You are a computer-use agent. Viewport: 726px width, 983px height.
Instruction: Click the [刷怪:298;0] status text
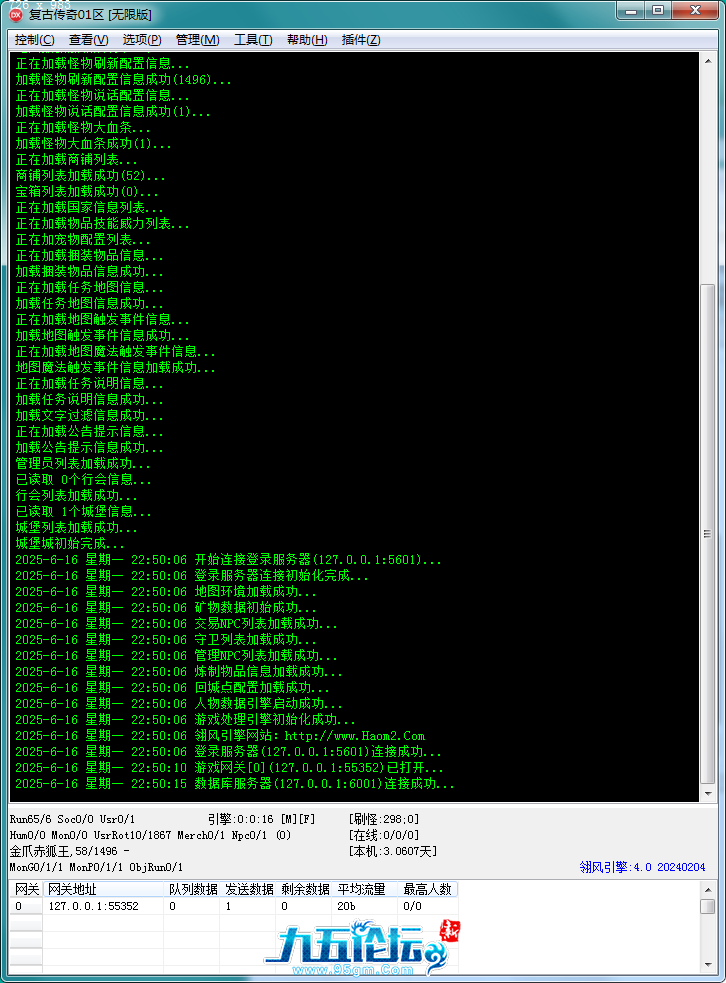point(384,819)
